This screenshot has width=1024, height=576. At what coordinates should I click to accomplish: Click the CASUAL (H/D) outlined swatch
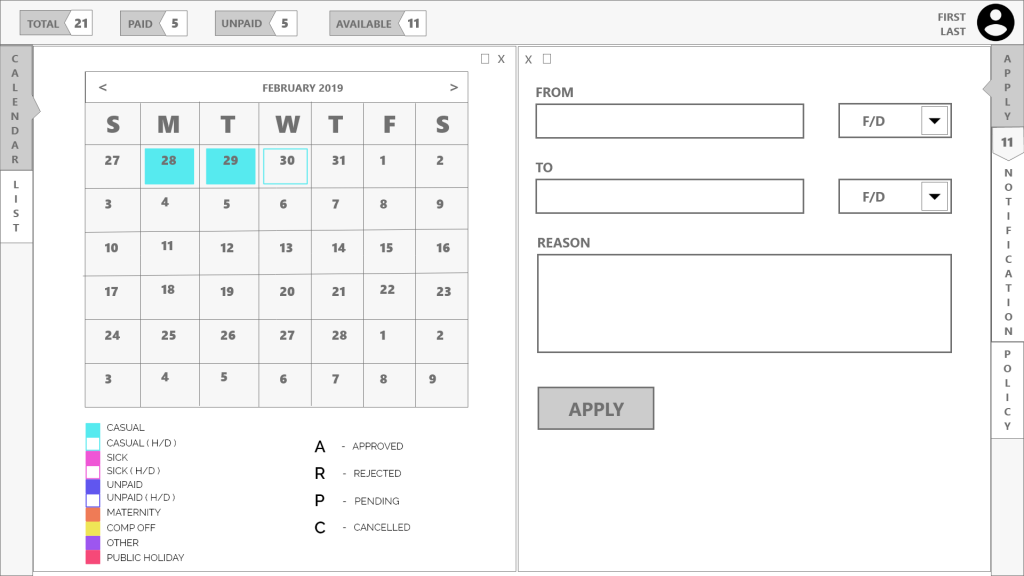click(93, 444)
